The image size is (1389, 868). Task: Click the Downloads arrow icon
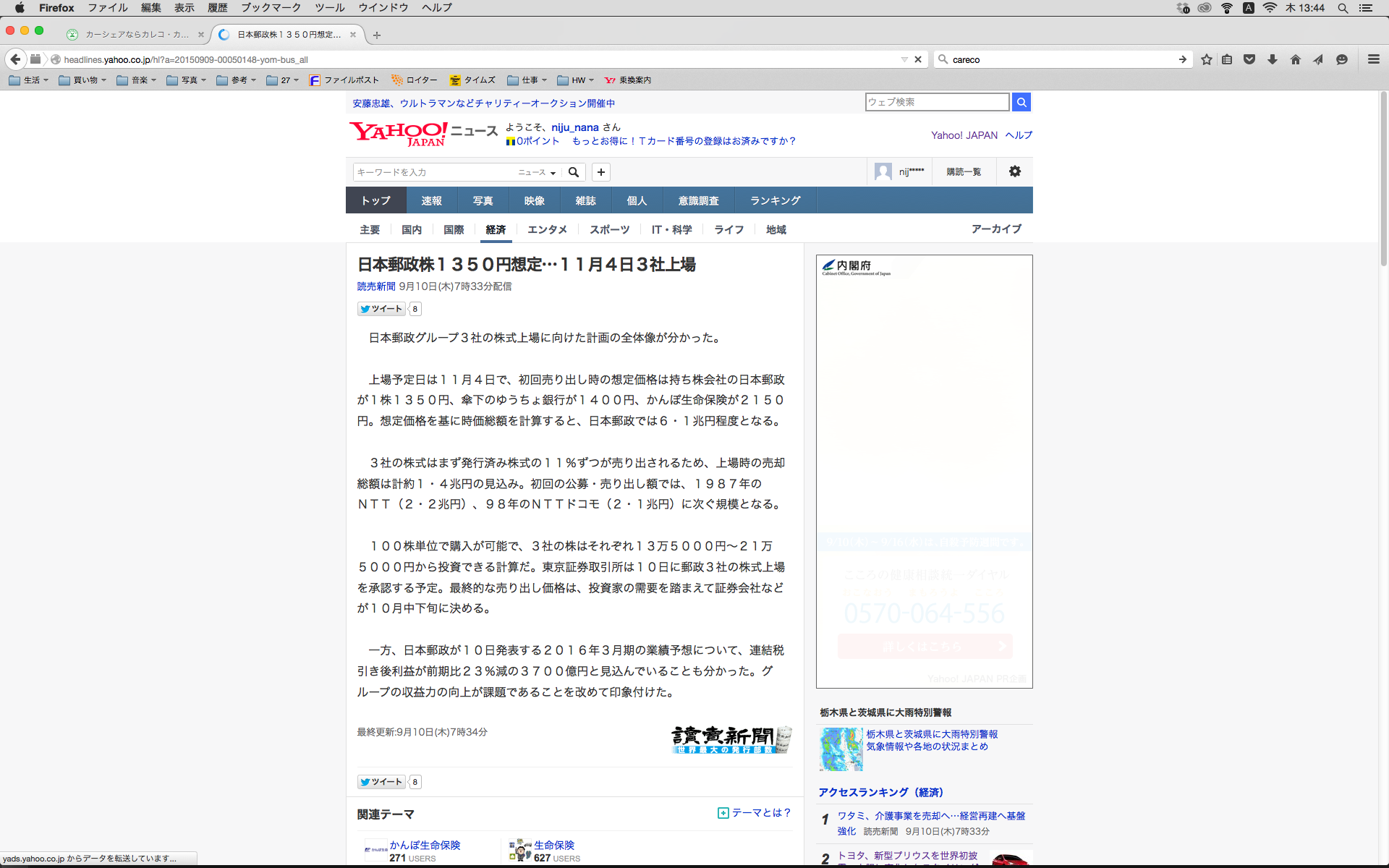click(x=1272, y=59)
